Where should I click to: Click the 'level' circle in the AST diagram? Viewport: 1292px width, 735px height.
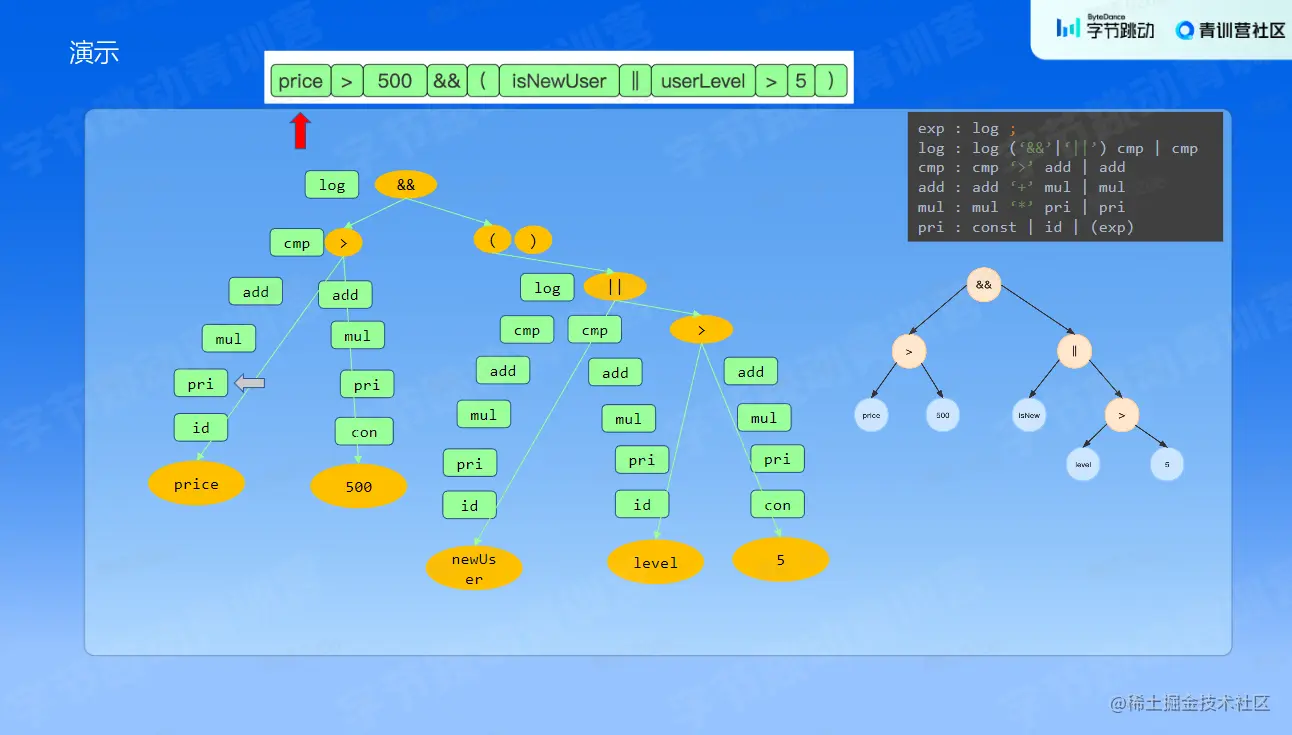pyautogui.click(x=1083, y=464)
